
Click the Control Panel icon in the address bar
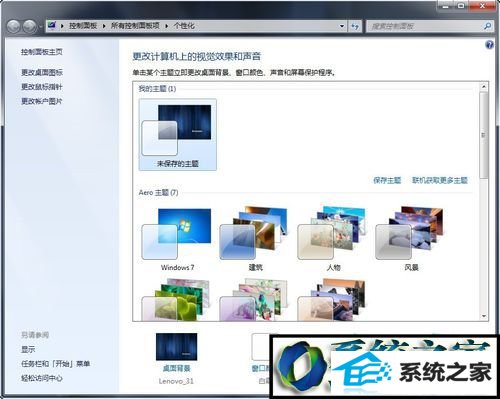pos(52,25)
